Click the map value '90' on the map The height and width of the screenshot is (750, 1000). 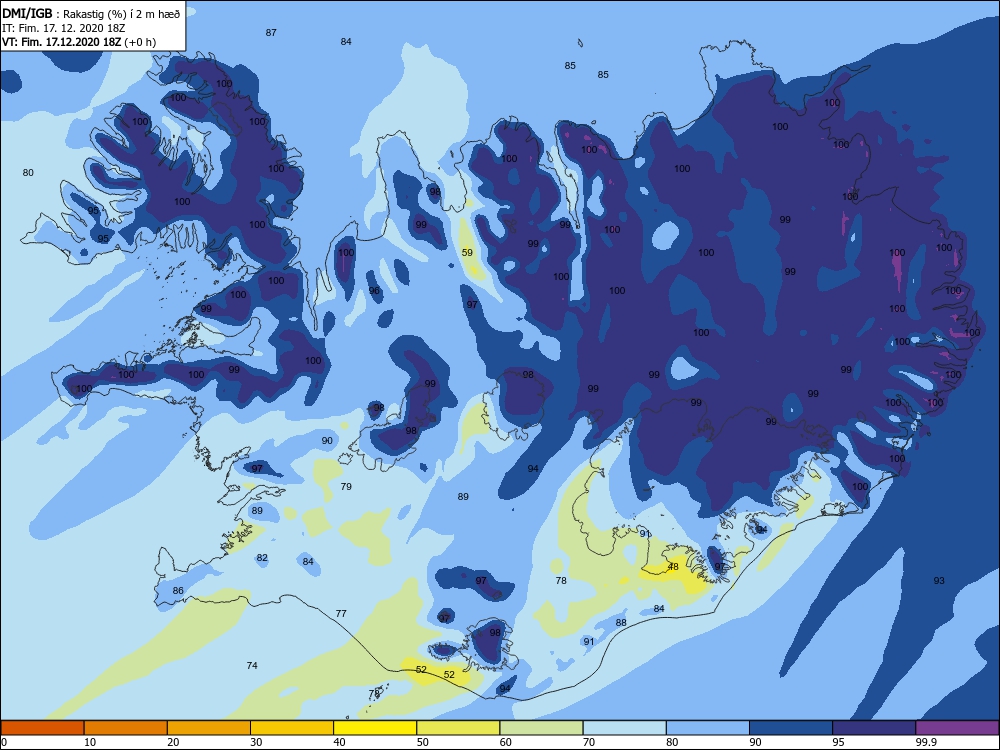[327, 441]
